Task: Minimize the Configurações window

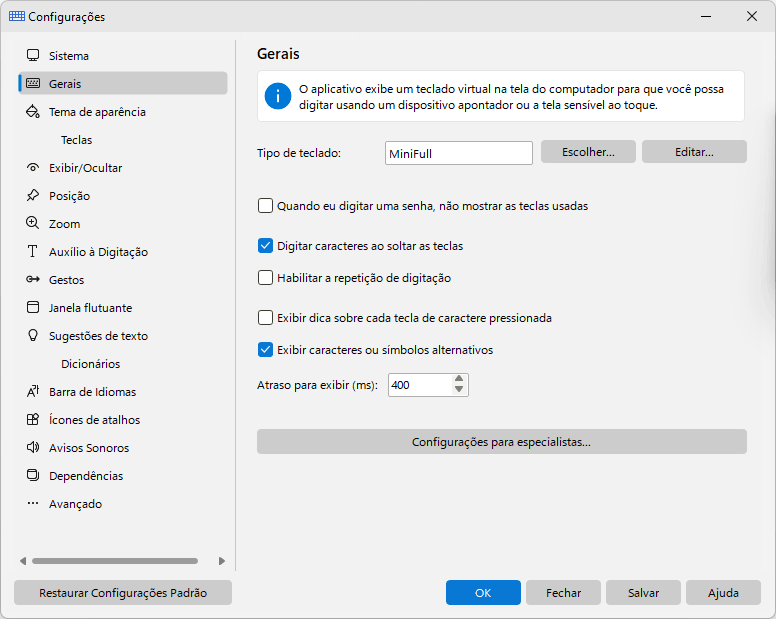Action: [x=706, y=16]
